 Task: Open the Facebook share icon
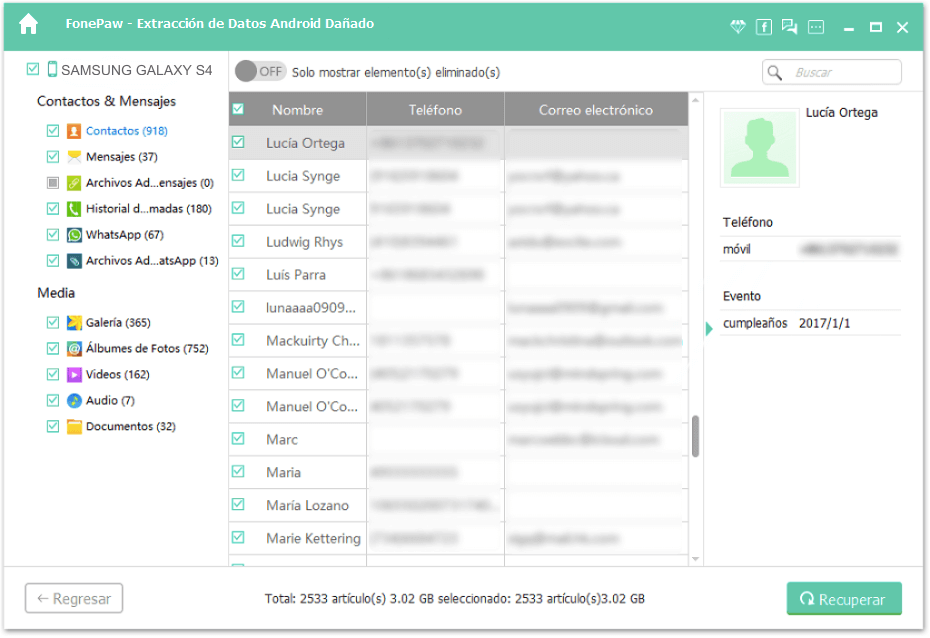tap(764, 27)
